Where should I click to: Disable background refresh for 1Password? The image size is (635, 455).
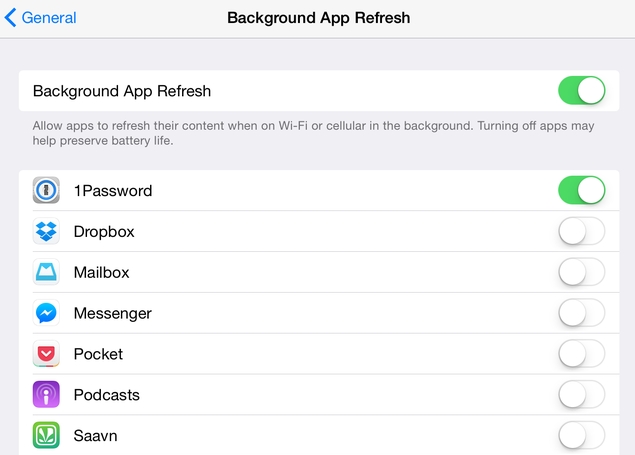(582, 190)
